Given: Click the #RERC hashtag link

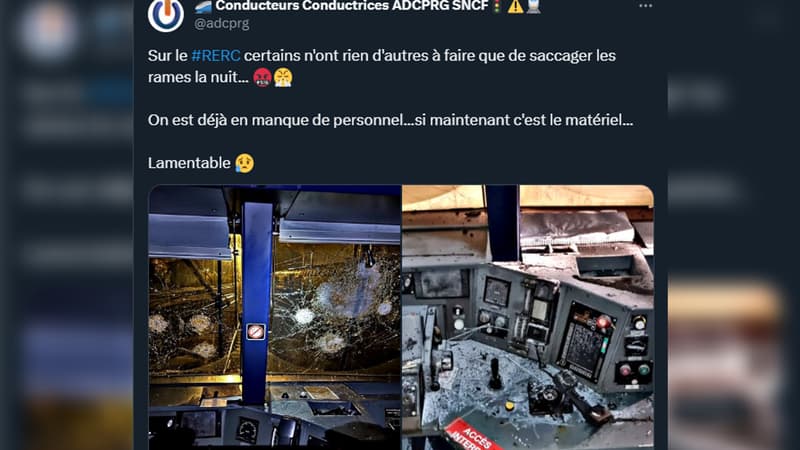Looking at the screenshot, I should pyautogui.click(x=215, y=56).
